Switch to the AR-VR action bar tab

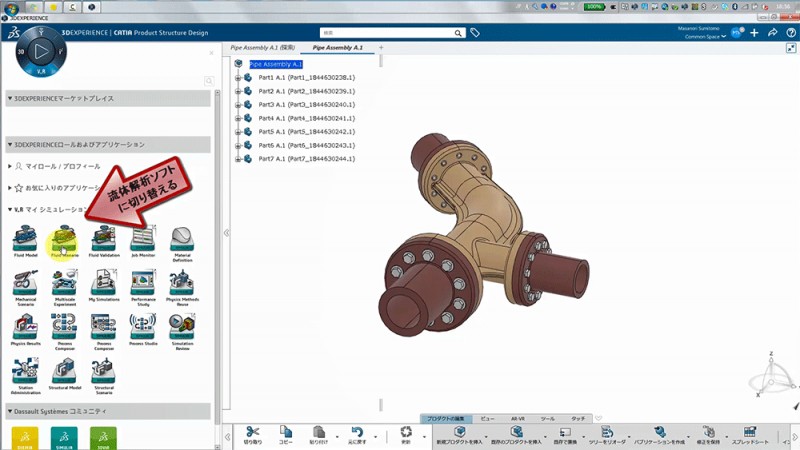[517, 418]
